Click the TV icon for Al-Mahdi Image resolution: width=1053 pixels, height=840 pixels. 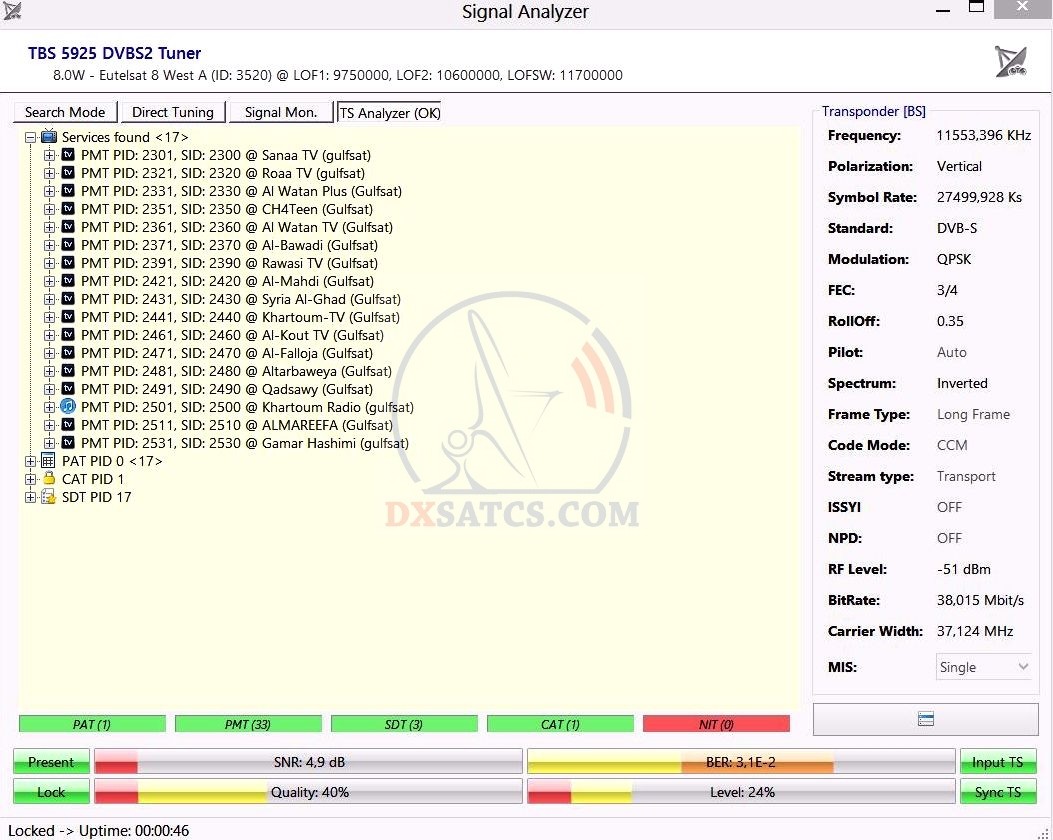(68, 281)
